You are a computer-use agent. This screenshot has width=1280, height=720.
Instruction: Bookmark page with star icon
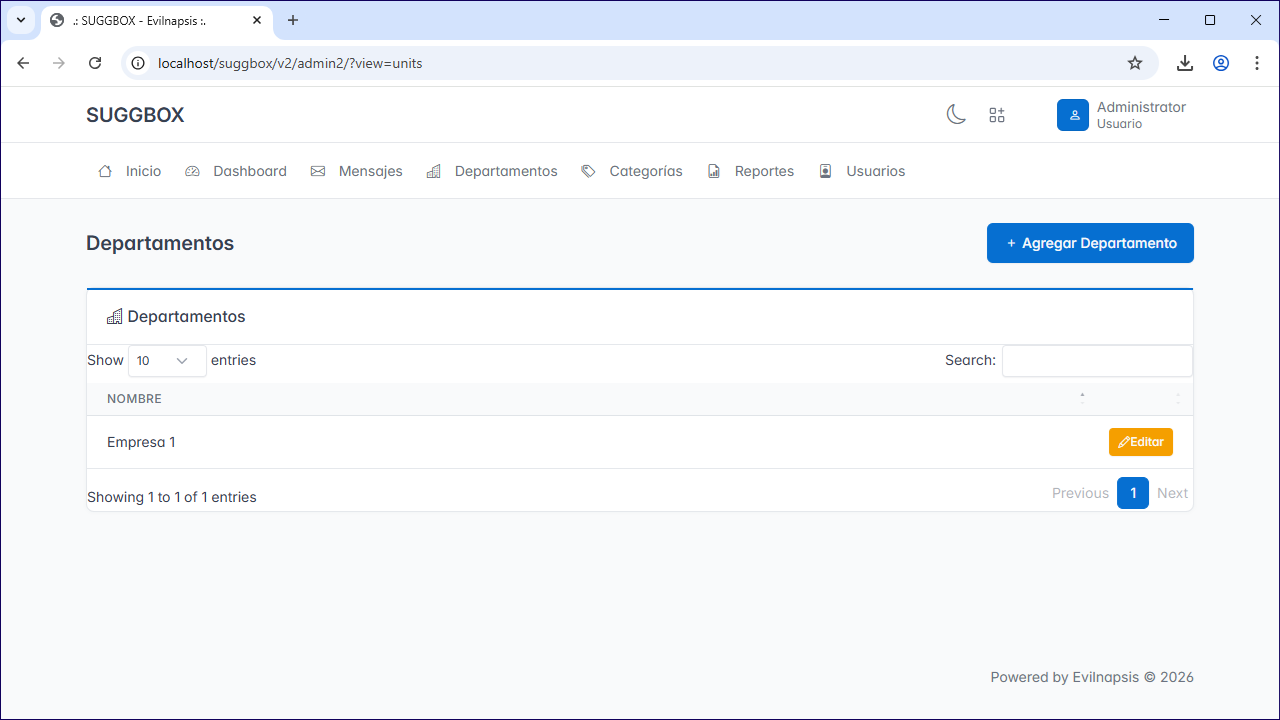coord(1135,63)
